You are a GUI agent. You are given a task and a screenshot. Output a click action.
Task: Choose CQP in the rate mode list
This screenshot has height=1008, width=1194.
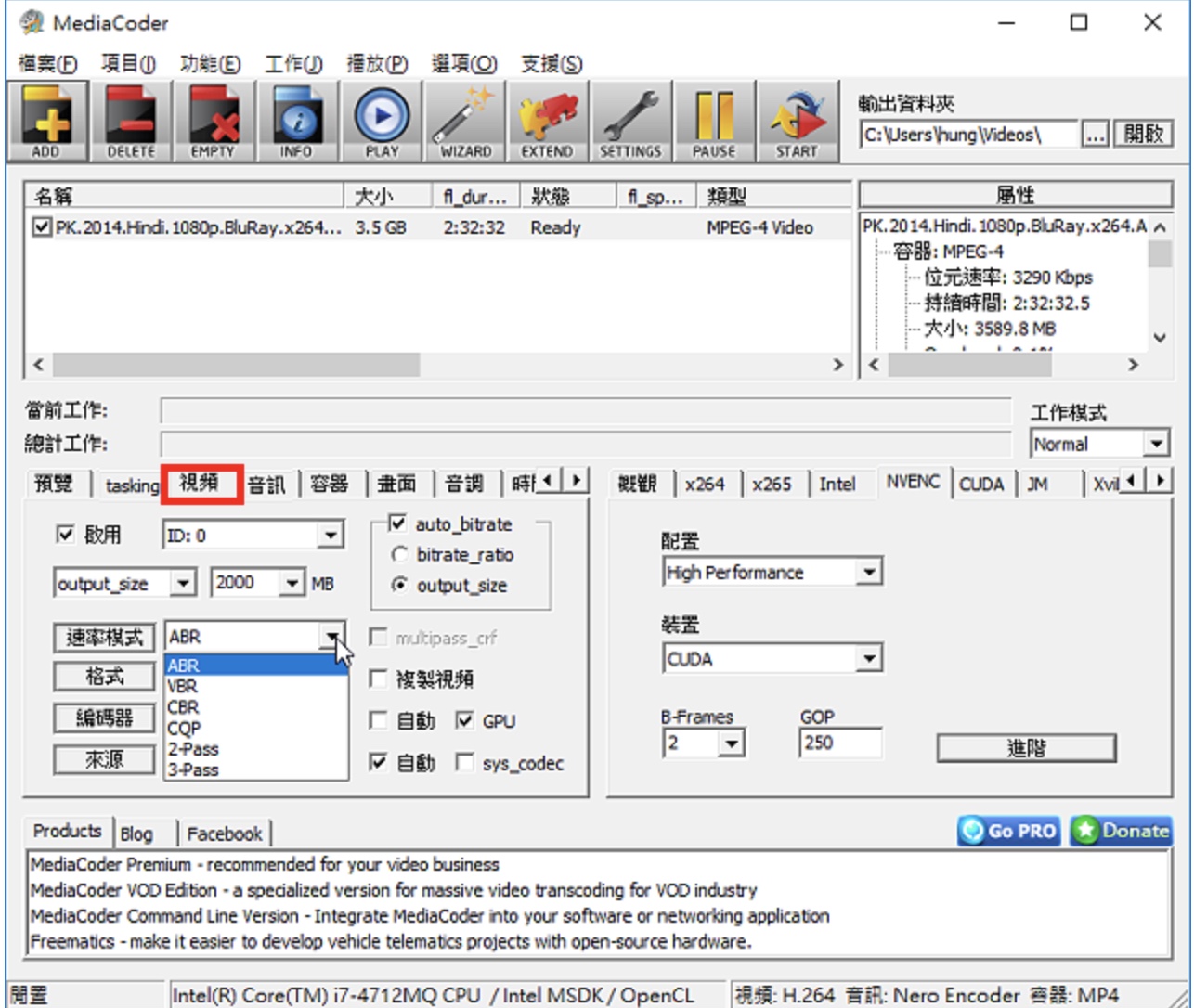pyautogui.click(x=256, y=728)
